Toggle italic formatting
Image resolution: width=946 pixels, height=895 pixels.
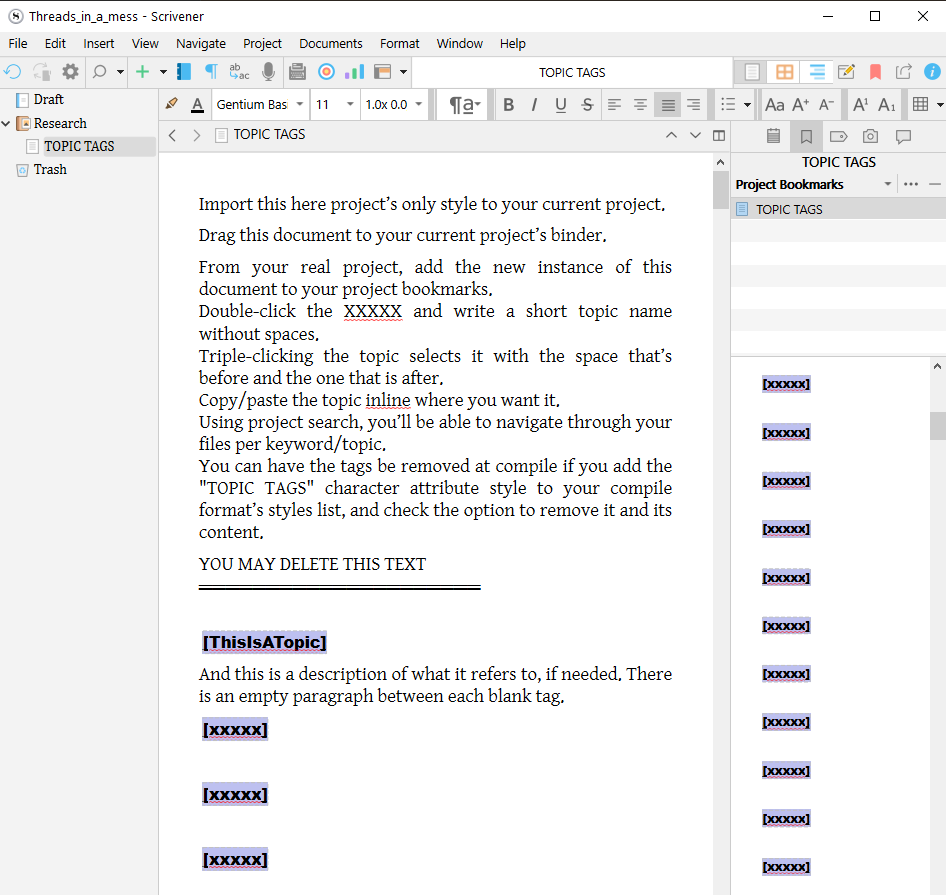pyautogui.click(x=534, y=105)
